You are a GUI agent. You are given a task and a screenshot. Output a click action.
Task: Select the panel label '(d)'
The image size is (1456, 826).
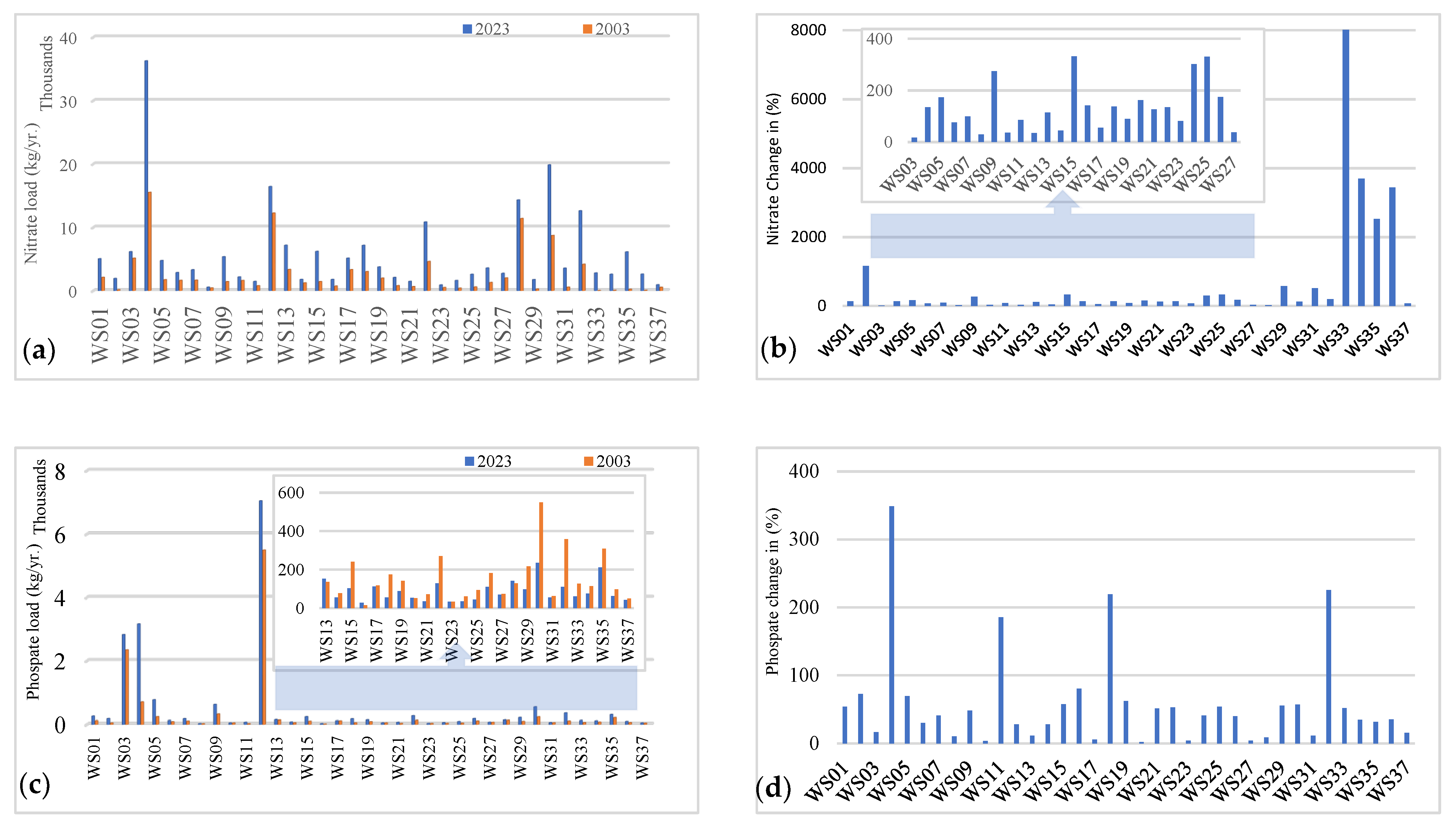click(x=773, y=789)
